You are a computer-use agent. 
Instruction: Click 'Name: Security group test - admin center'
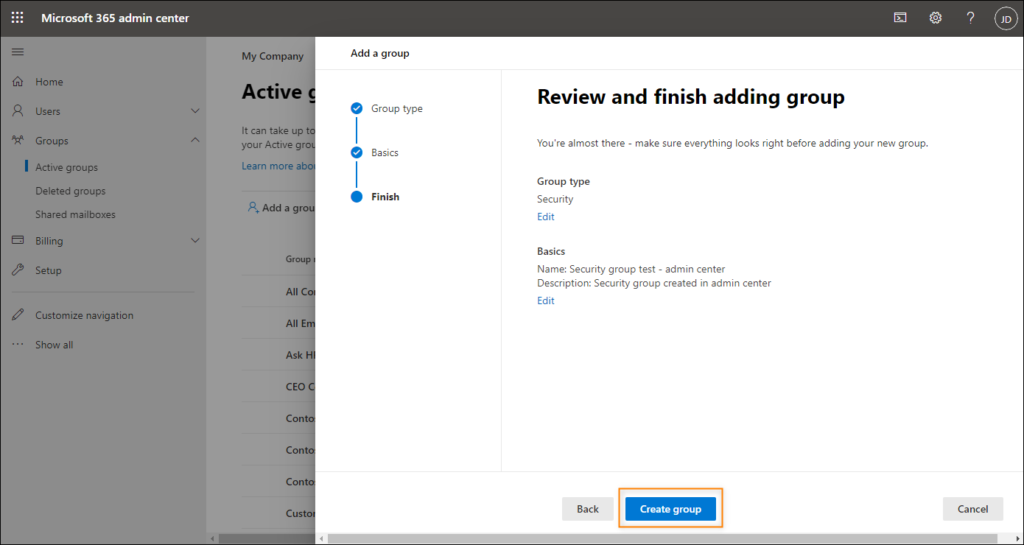click(x=631, y=269)
